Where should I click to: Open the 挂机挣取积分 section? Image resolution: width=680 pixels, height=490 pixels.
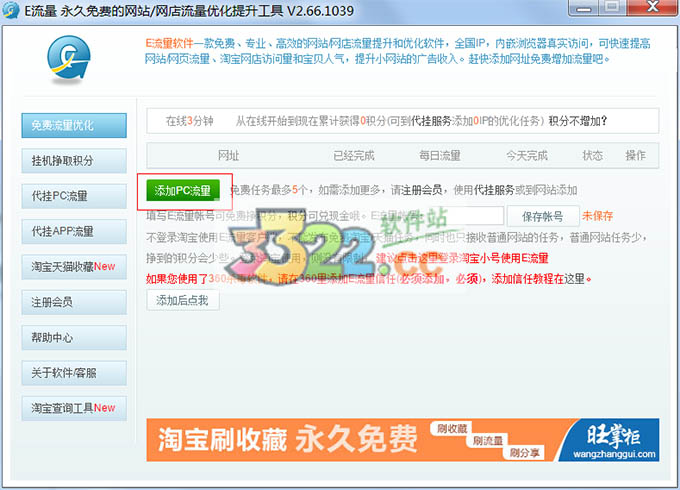(74, 161)
